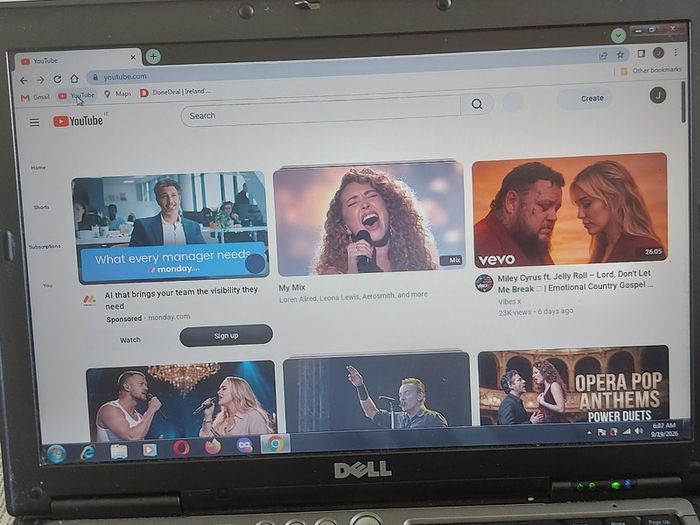
Task: Show hidden system tray icons
Action: pos(589,433)
